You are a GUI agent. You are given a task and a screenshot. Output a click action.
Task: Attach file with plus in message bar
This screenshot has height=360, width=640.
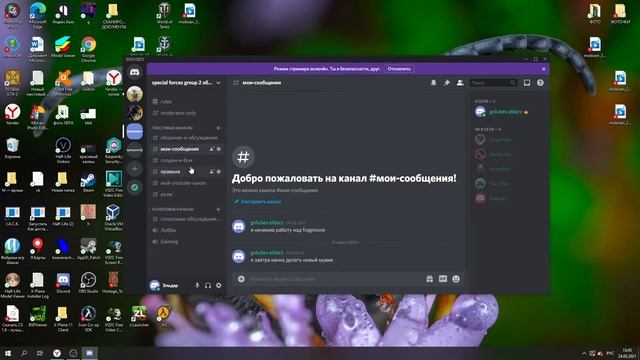241,279
